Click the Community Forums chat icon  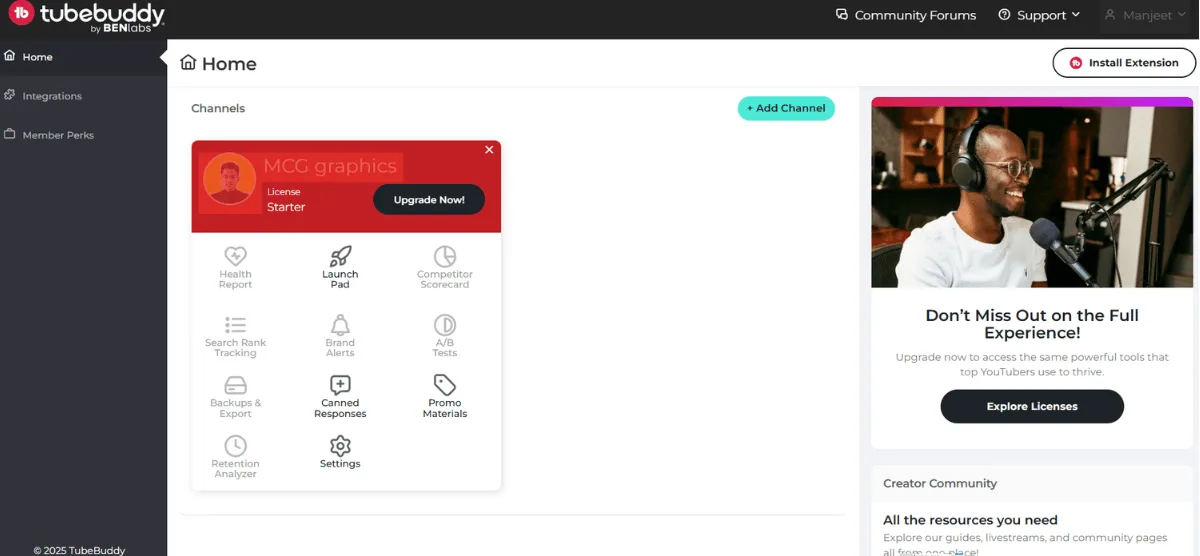[x=842, y=15]
